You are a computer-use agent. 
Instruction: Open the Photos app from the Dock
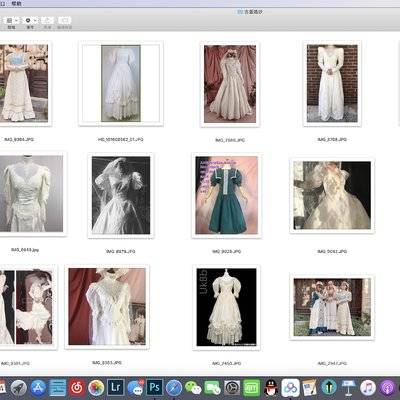(x=96, y=388)
